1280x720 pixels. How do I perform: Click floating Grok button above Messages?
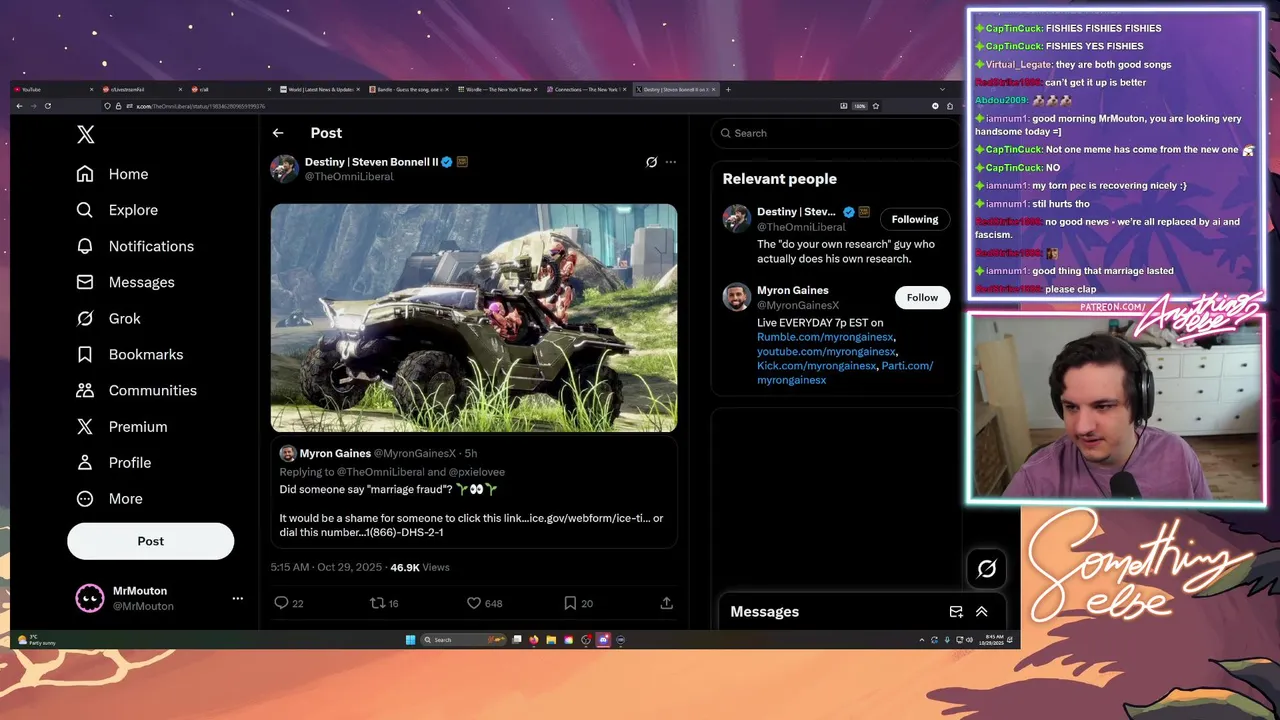pyautogui.click(x=986, y=568)
